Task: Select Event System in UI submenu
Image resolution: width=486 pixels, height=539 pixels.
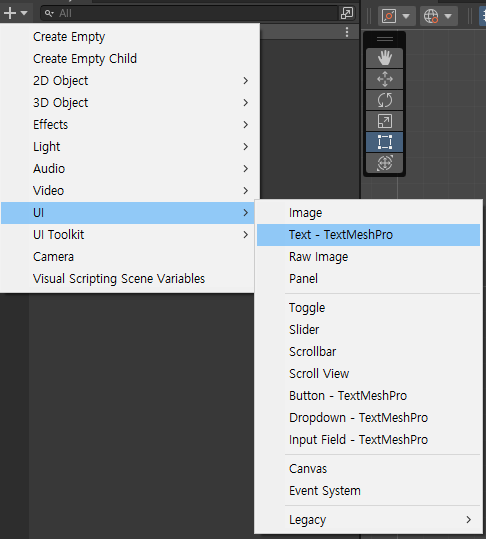Action: [368, 491]
